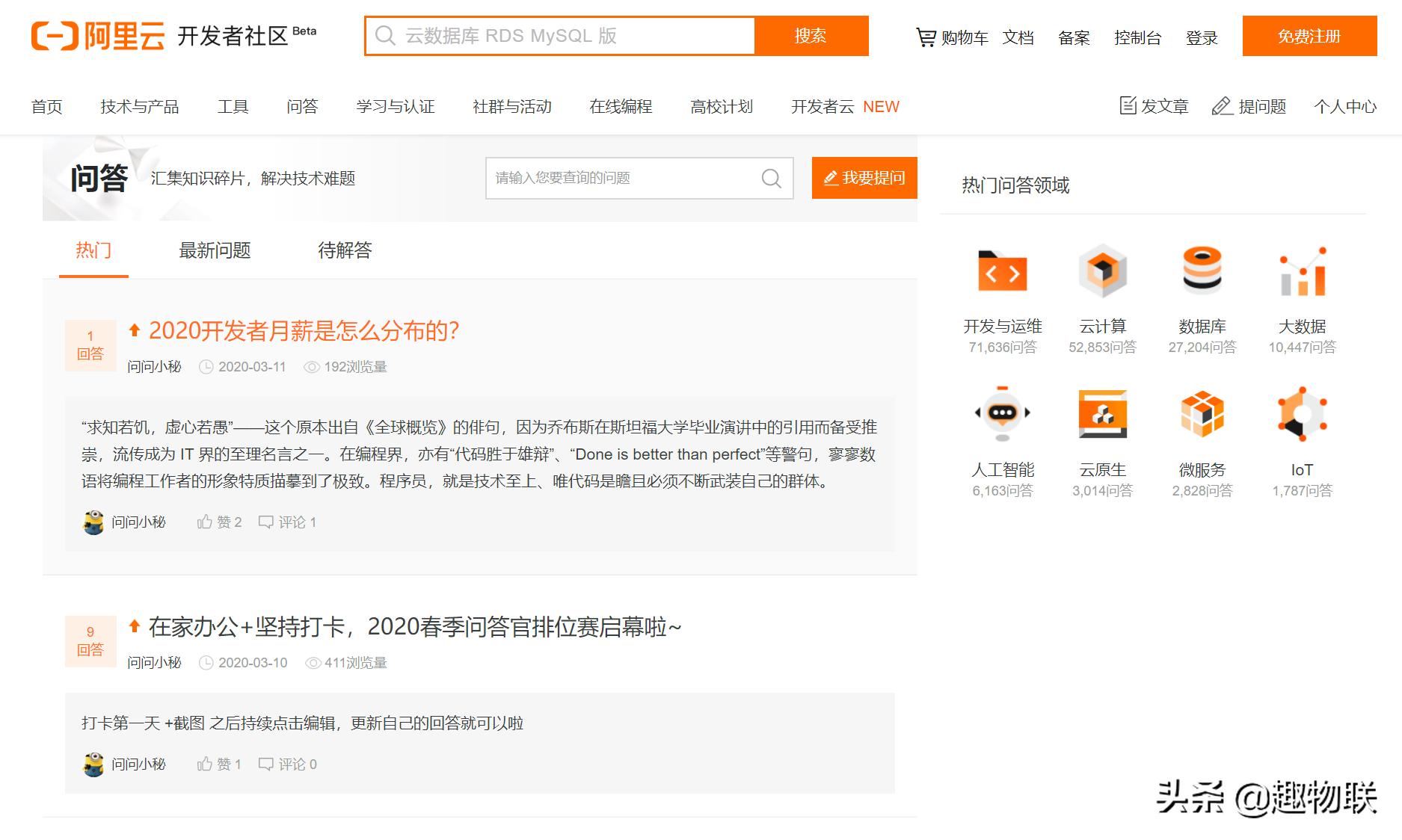Open 云原生 category icon
The height and width of the screenshot is (840, 1402).
(x=1102, y=413)
